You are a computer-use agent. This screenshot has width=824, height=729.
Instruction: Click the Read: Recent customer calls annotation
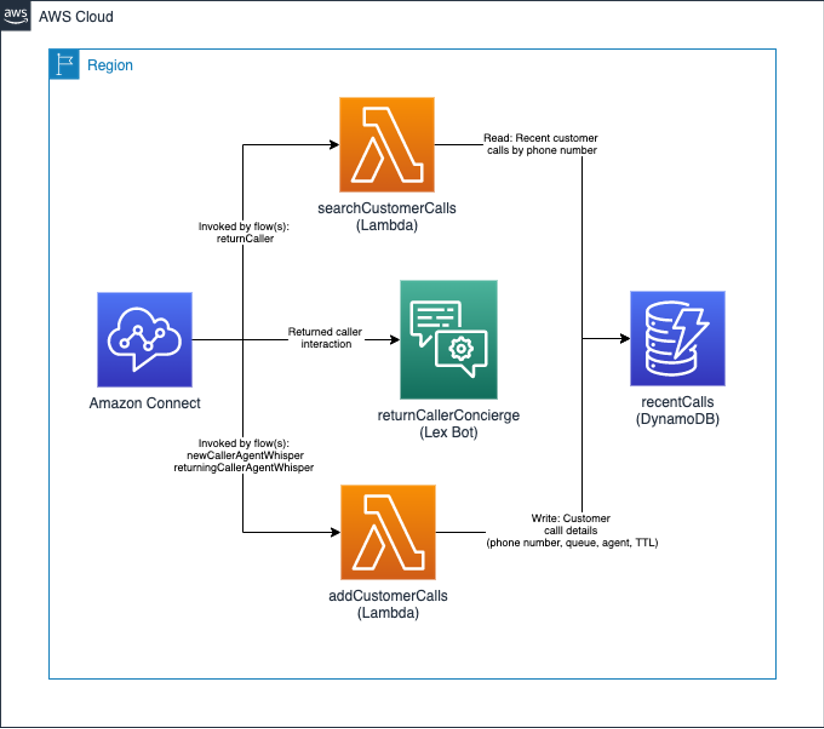click(x=541, y=144)
